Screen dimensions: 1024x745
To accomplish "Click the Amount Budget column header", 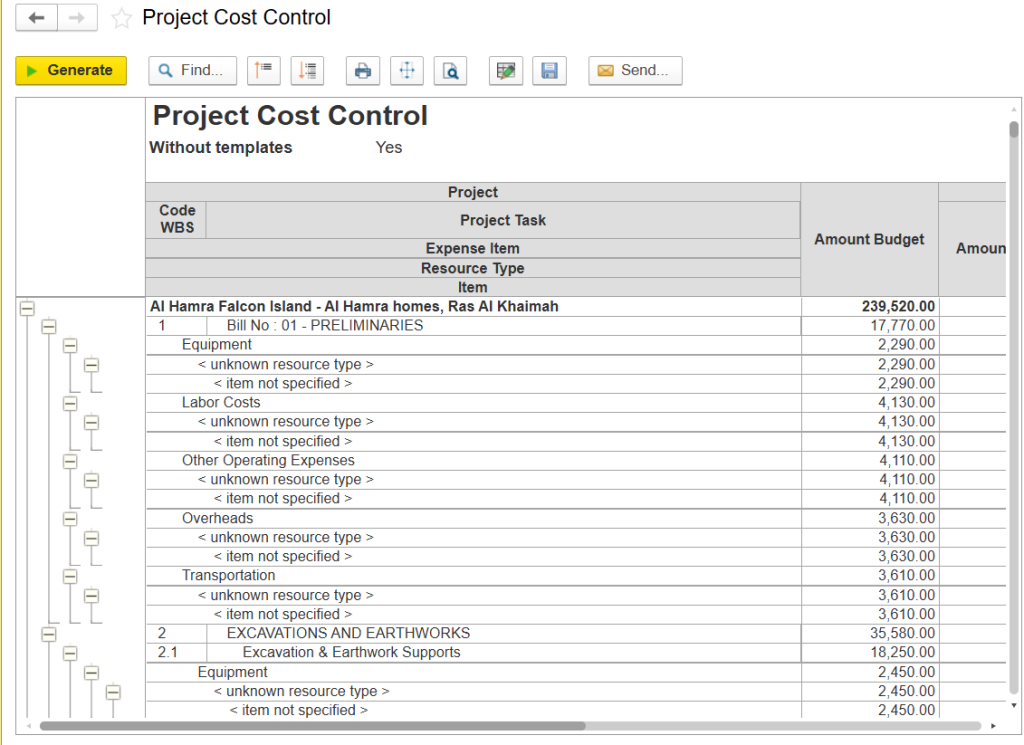I will pyautogui.click(x=869, y=239).
